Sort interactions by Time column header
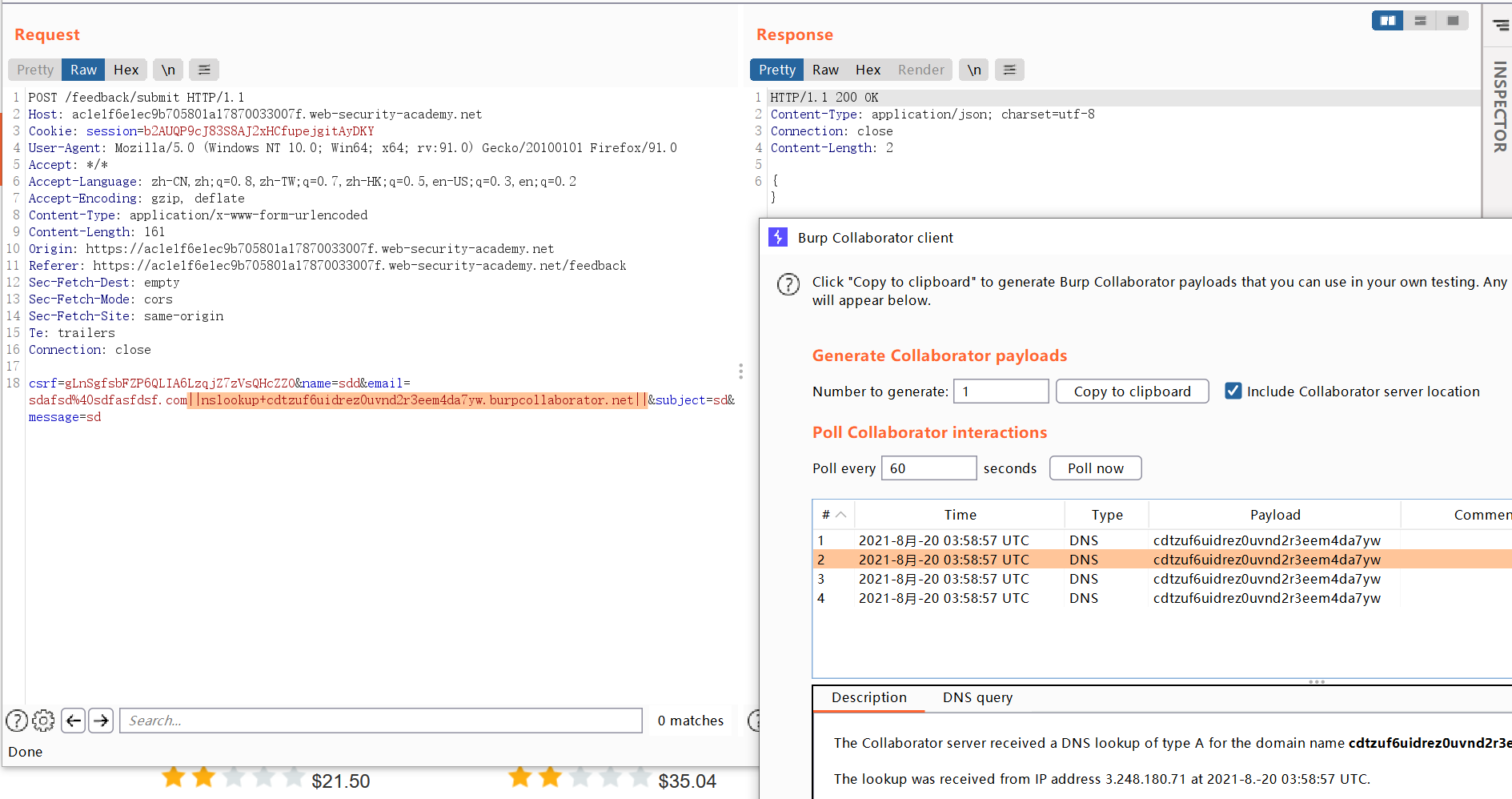Screen dimensions: 1512x799 [960, 515]
